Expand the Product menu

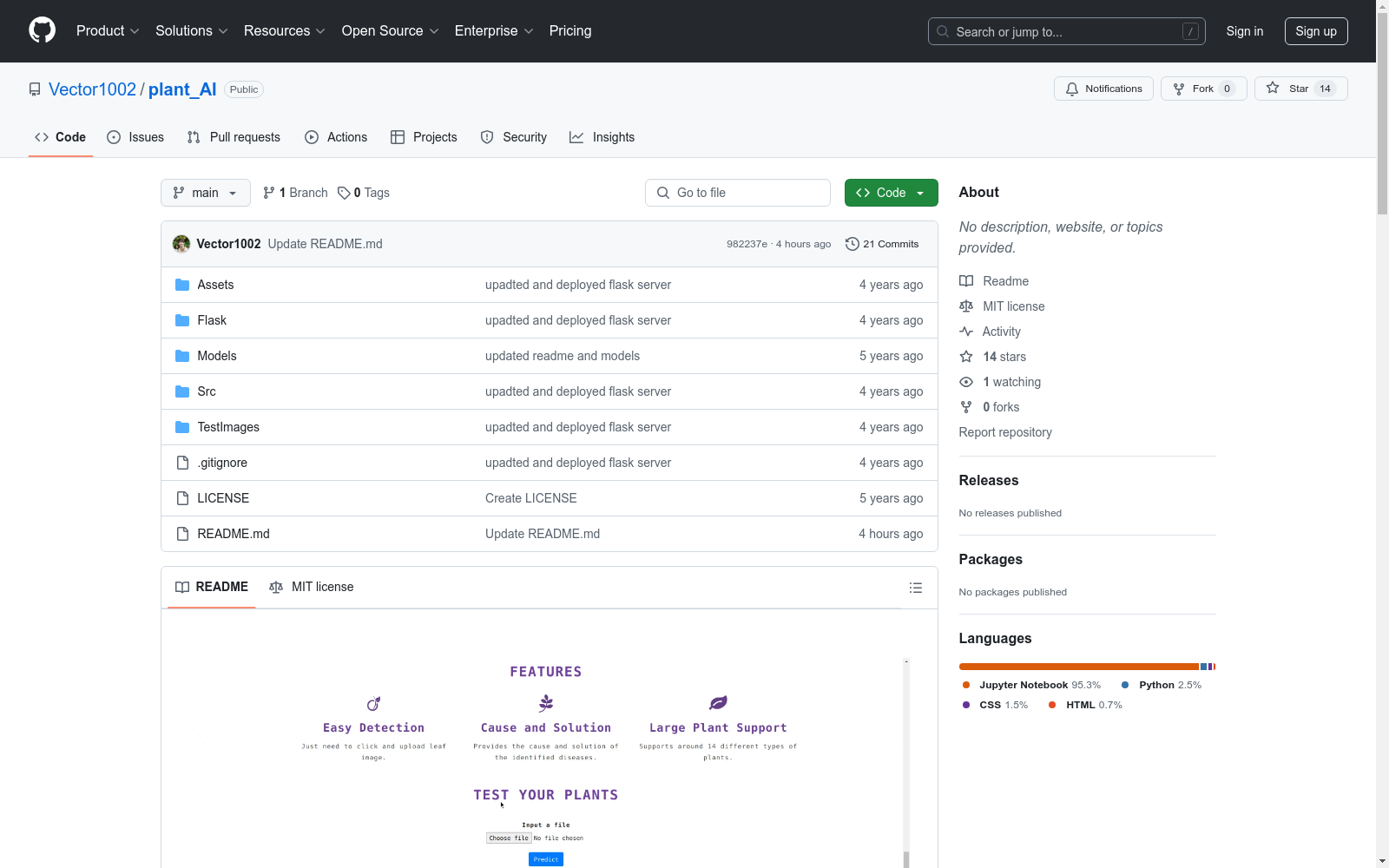tap(108, 31)
